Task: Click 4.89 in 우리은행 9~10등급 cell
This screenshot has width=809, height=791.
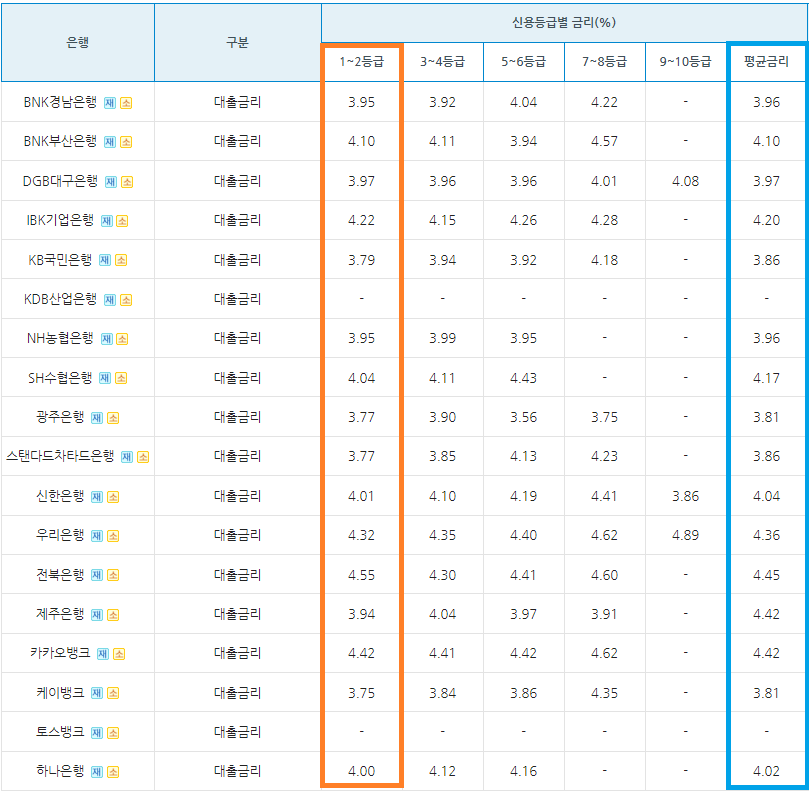Action: (x=686, y=536)
